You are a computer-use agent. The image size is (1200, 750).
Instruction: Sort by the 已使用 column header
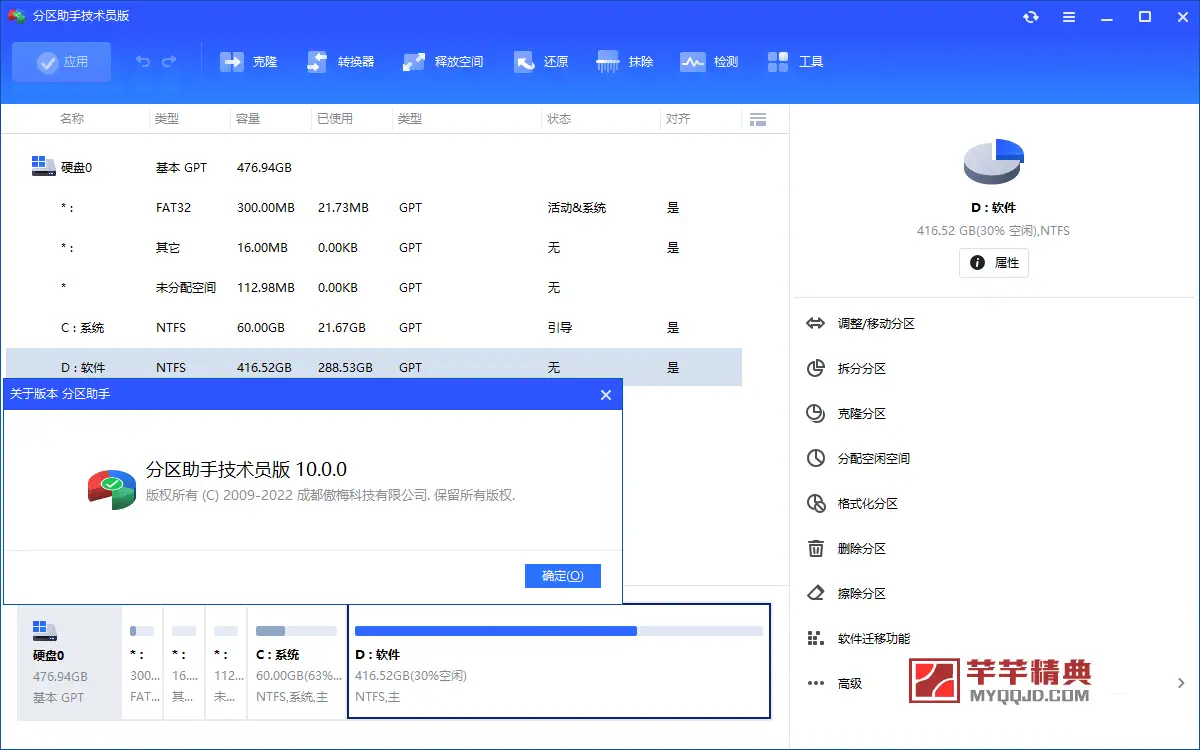pos(335,119)
